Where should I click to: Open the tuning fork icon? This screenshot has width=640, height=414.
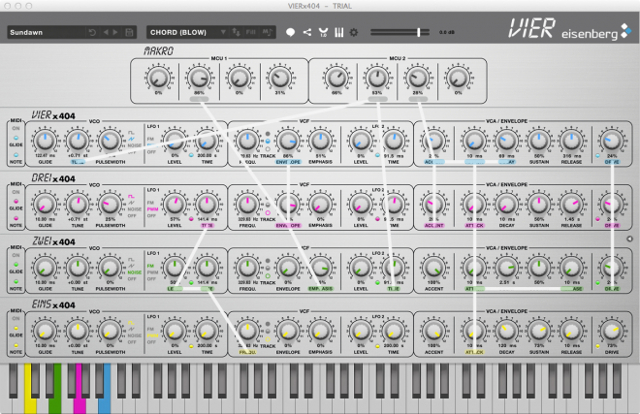323,32
